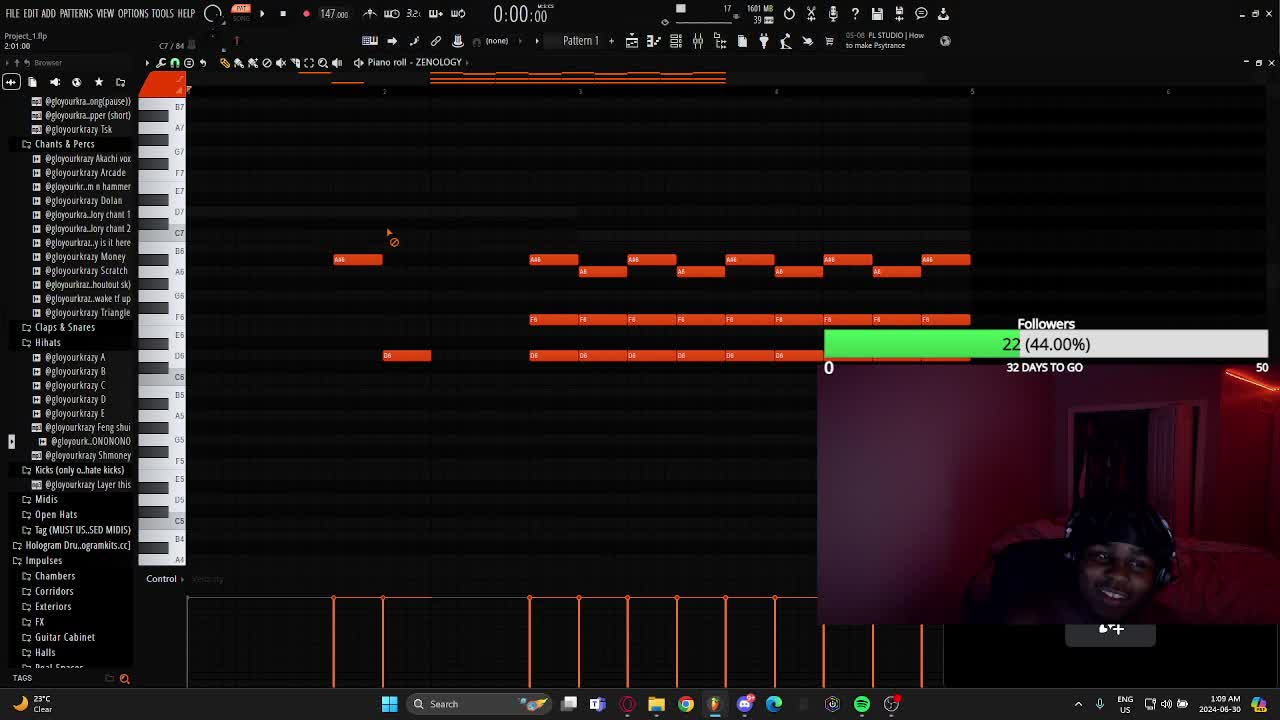Open the help question mark icon
The image size is (1280, 720).
tap(855, 13)
